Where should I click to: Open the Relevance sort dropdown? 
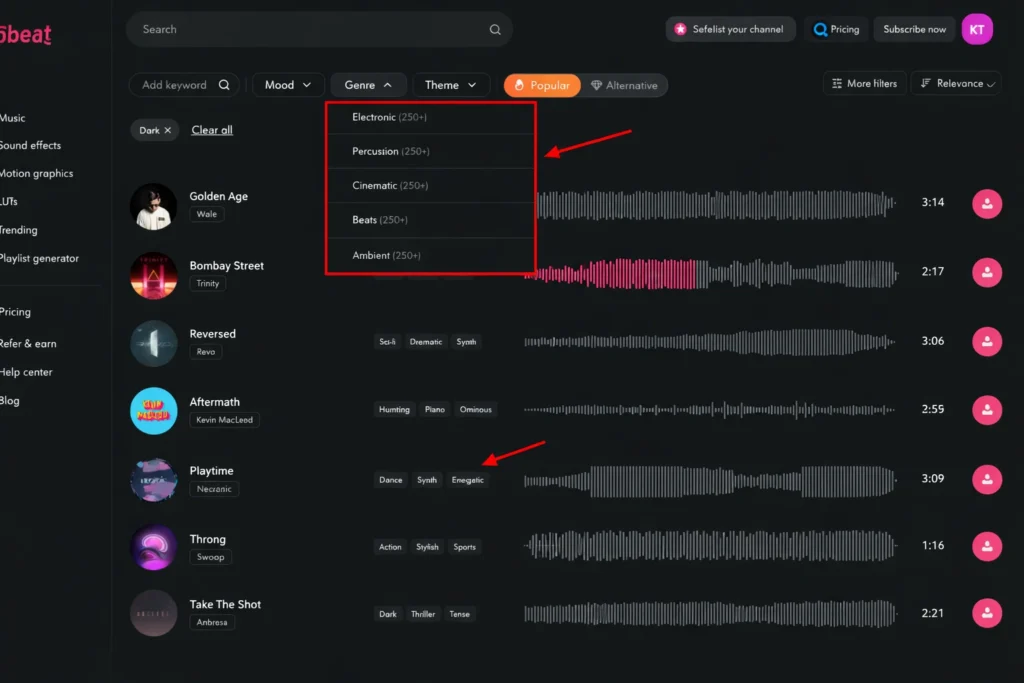click(x=958, y=84)
